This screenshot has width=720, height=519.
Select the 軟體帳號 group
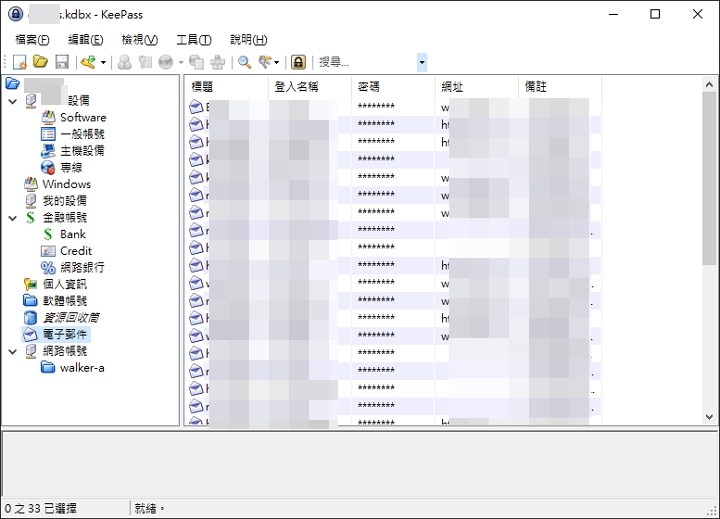coord(65,301)
